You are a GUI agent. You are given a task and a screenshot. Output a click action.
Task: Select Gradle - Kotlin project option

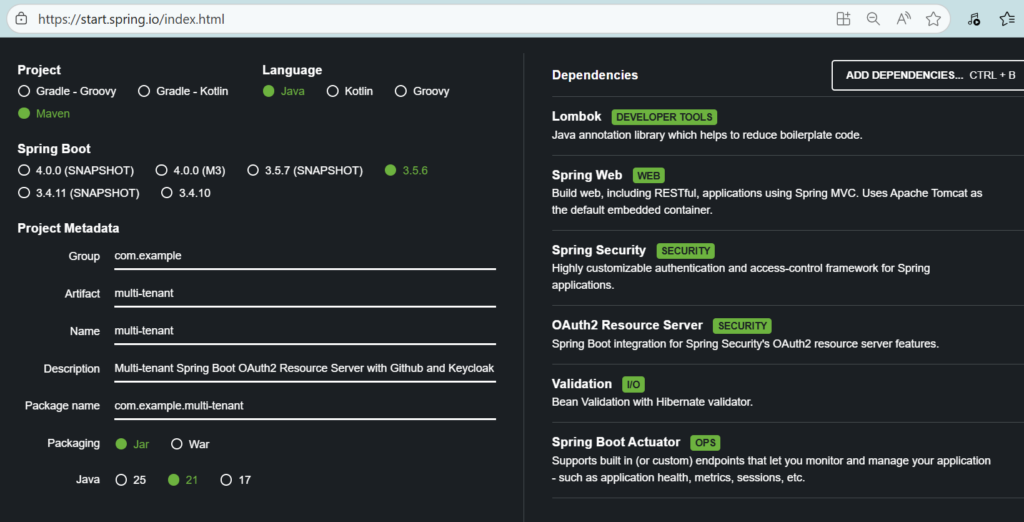(184, 91)
